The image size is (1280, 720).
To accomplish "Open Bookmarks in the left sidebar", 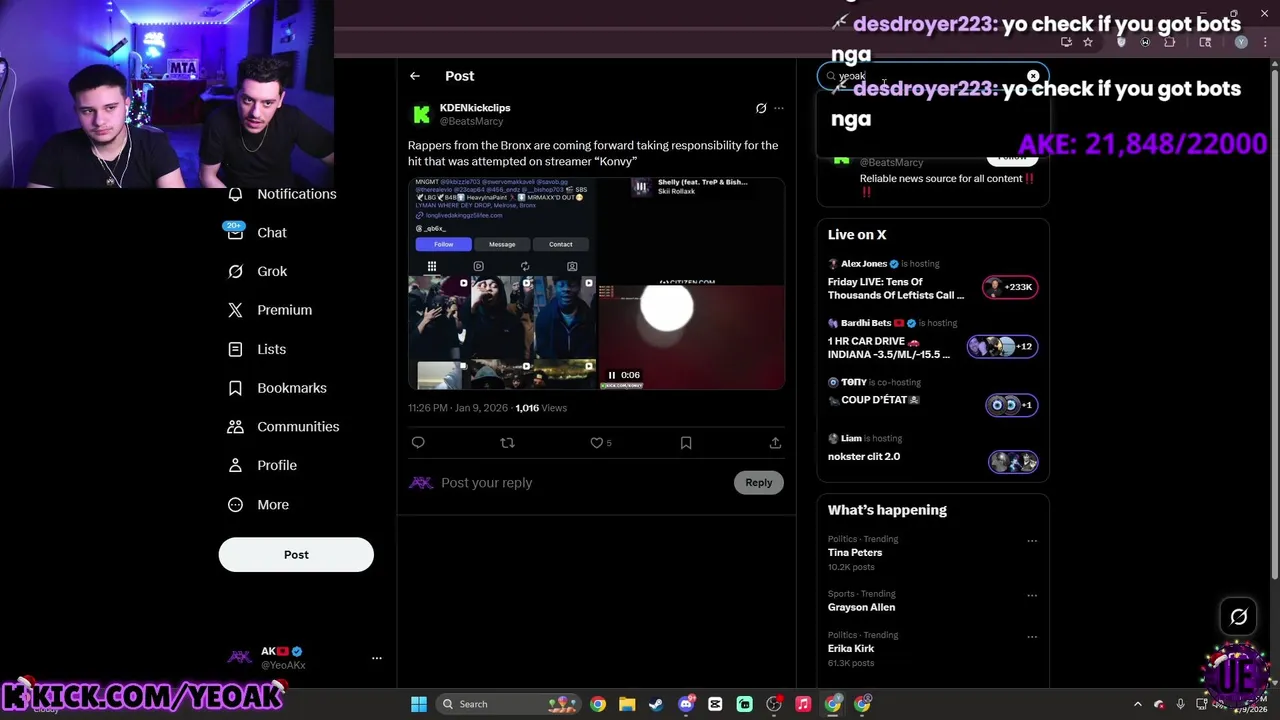I will (x=277, y=388).
